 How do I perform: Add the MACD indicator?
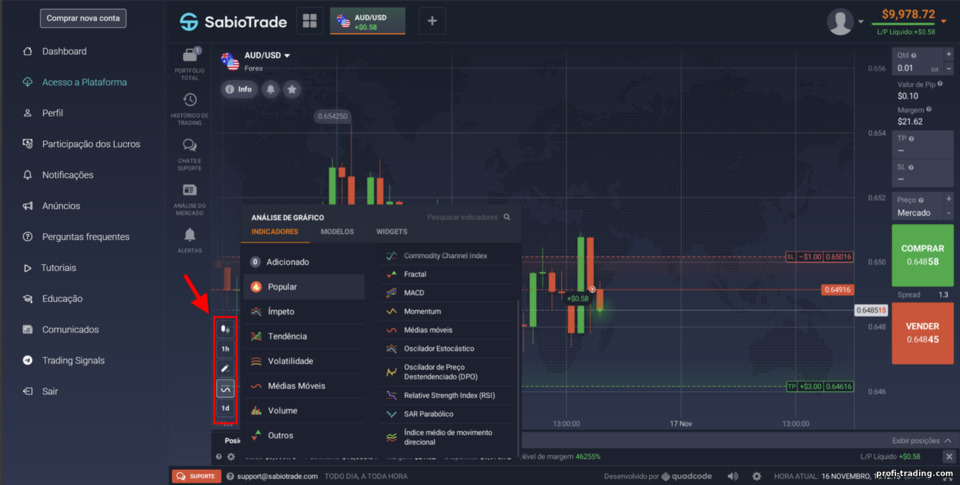[448, 293]
